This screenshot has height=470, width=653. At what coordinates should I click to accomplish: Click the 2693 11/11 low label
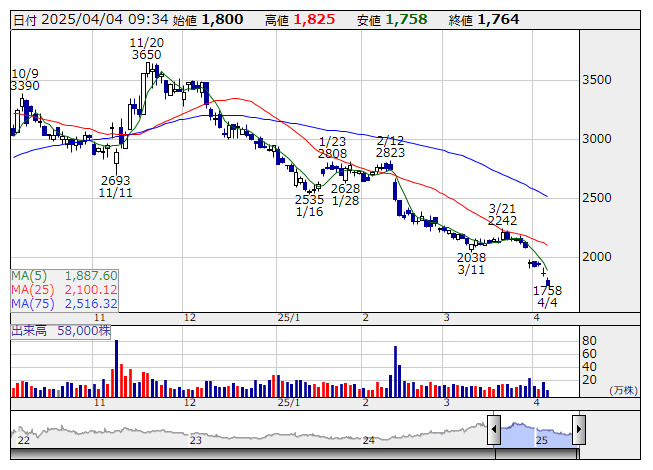[115, 187]
